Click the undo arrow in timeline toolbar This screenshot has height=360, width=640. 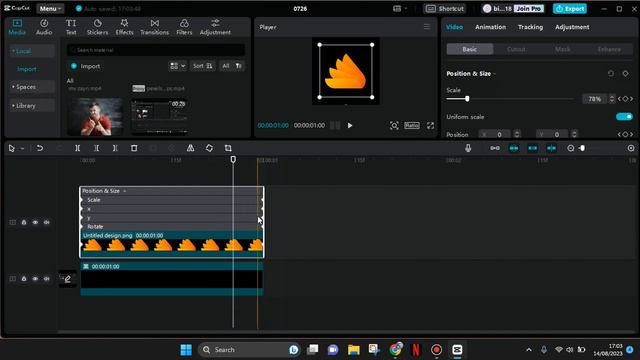point(40,148)
